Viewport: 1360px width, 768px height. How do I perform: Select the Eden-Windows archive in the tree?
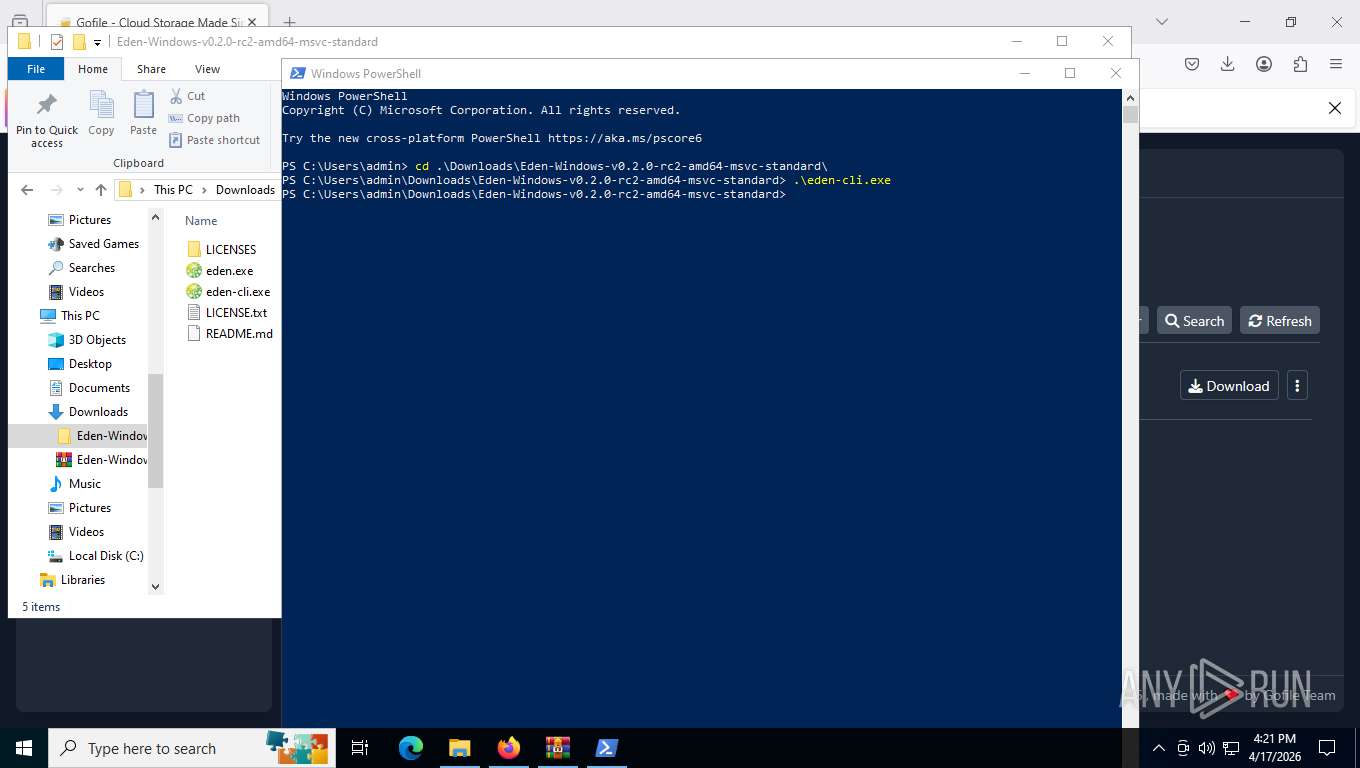pos(102,460)
